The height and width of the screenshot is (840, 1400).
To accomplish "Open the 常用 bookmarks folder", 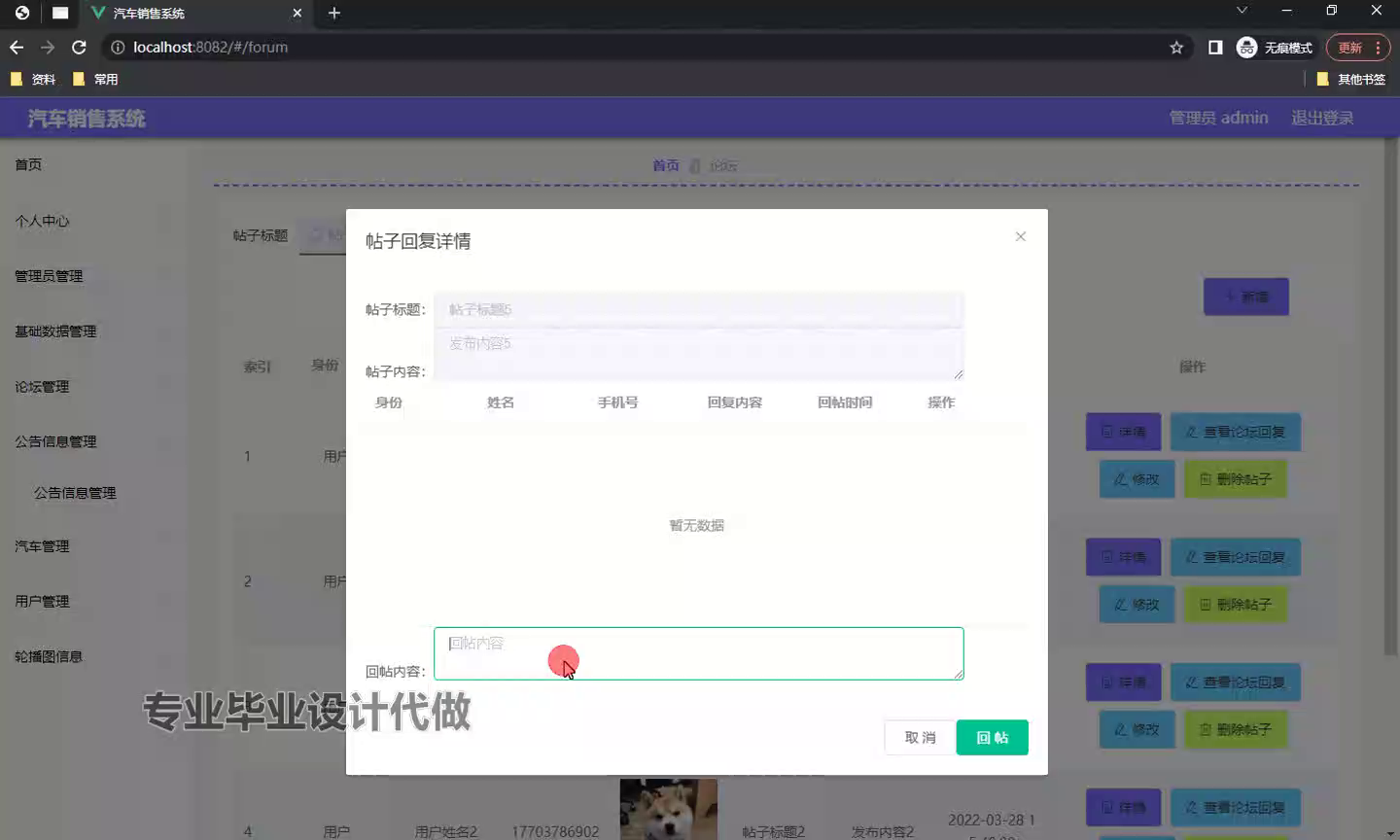I will tap(95, 79).
